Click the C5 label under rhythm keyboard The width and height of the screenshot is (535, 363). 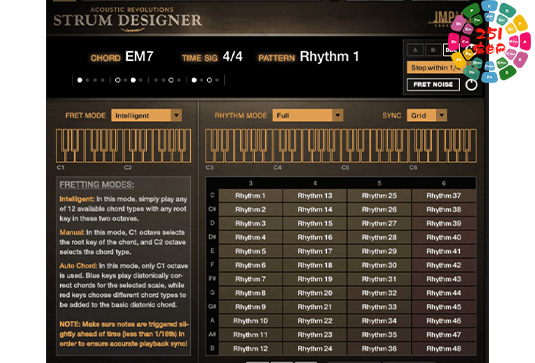pyautogui.click(x=345, y=168)
